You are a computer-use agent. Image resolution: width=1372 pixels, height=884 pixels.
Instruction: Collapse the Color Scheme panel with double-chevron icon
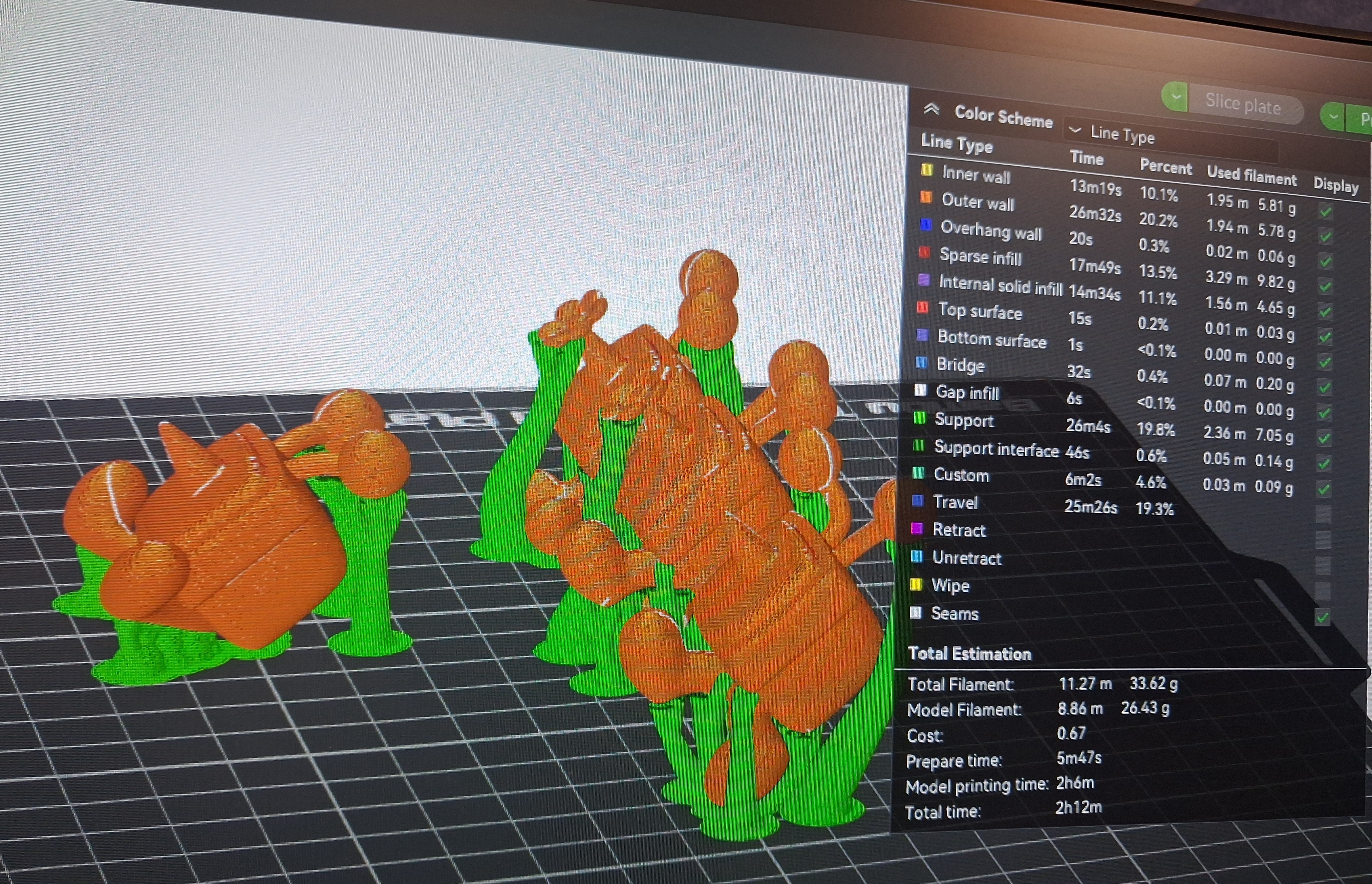[x=931, y=109]
